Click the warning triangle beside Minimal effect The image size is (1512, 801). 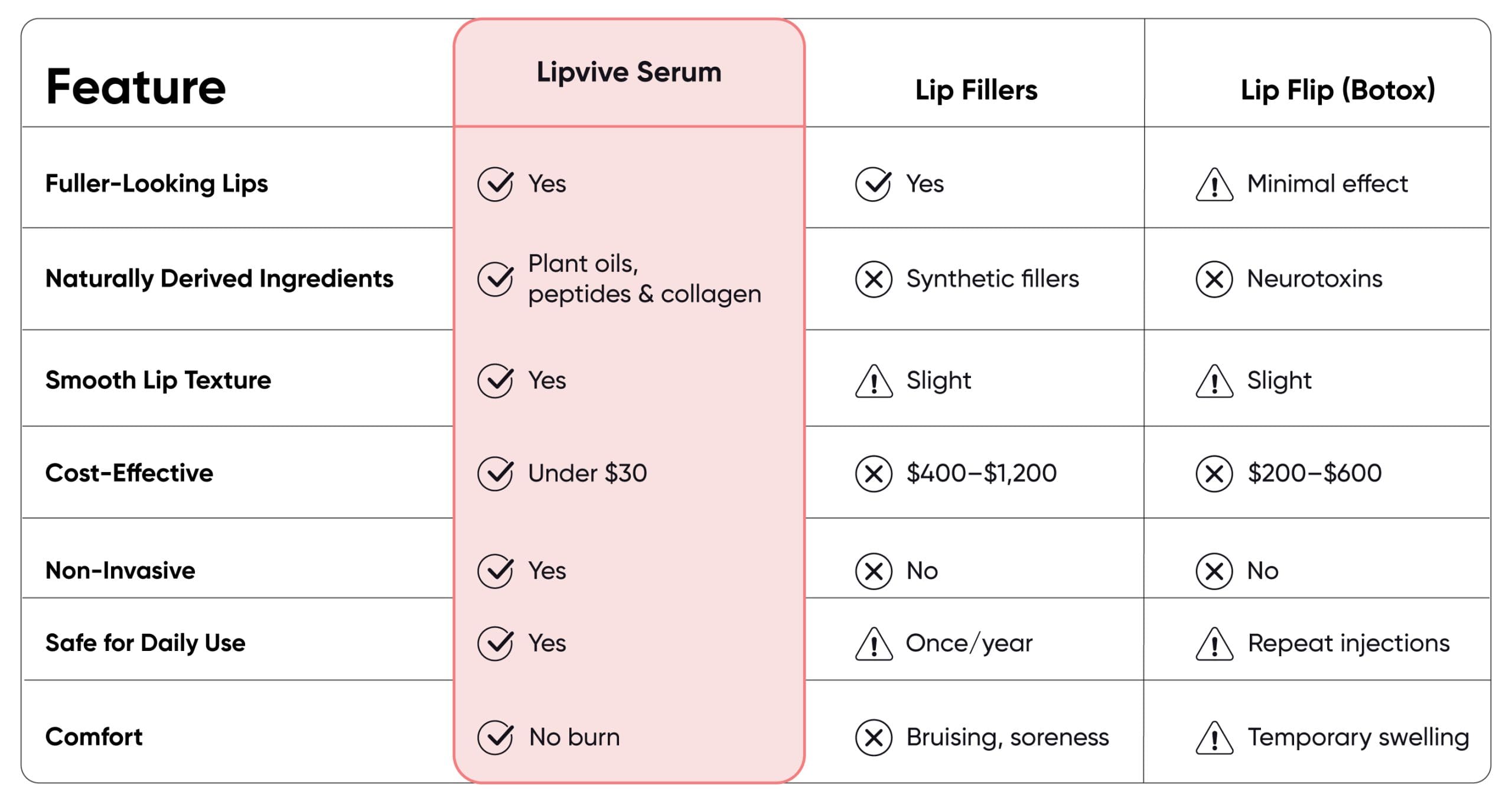(x=1214, y=184)
